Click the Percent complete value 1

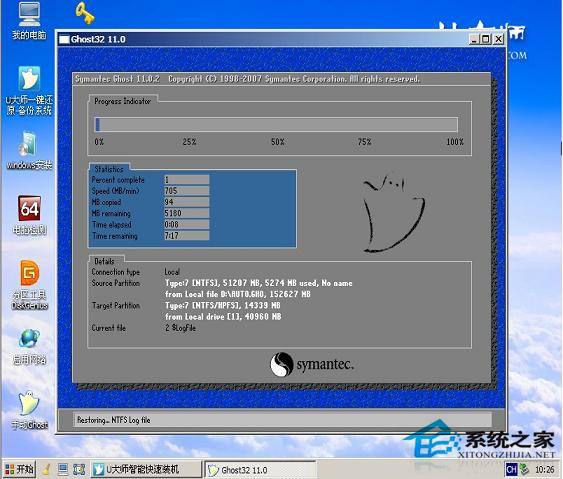point(186,179)
